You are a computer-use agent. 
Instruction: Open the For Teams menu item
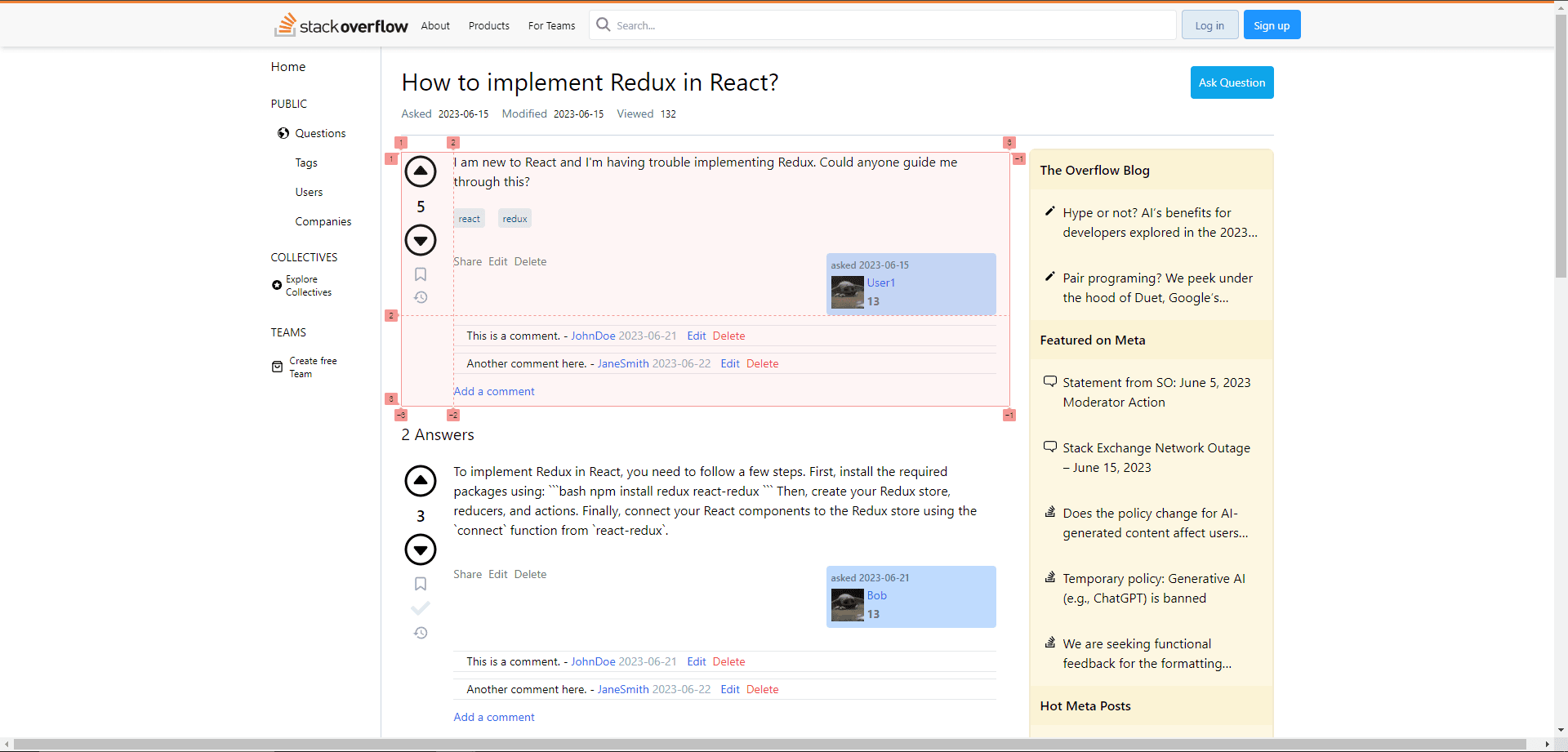[552, 25]
